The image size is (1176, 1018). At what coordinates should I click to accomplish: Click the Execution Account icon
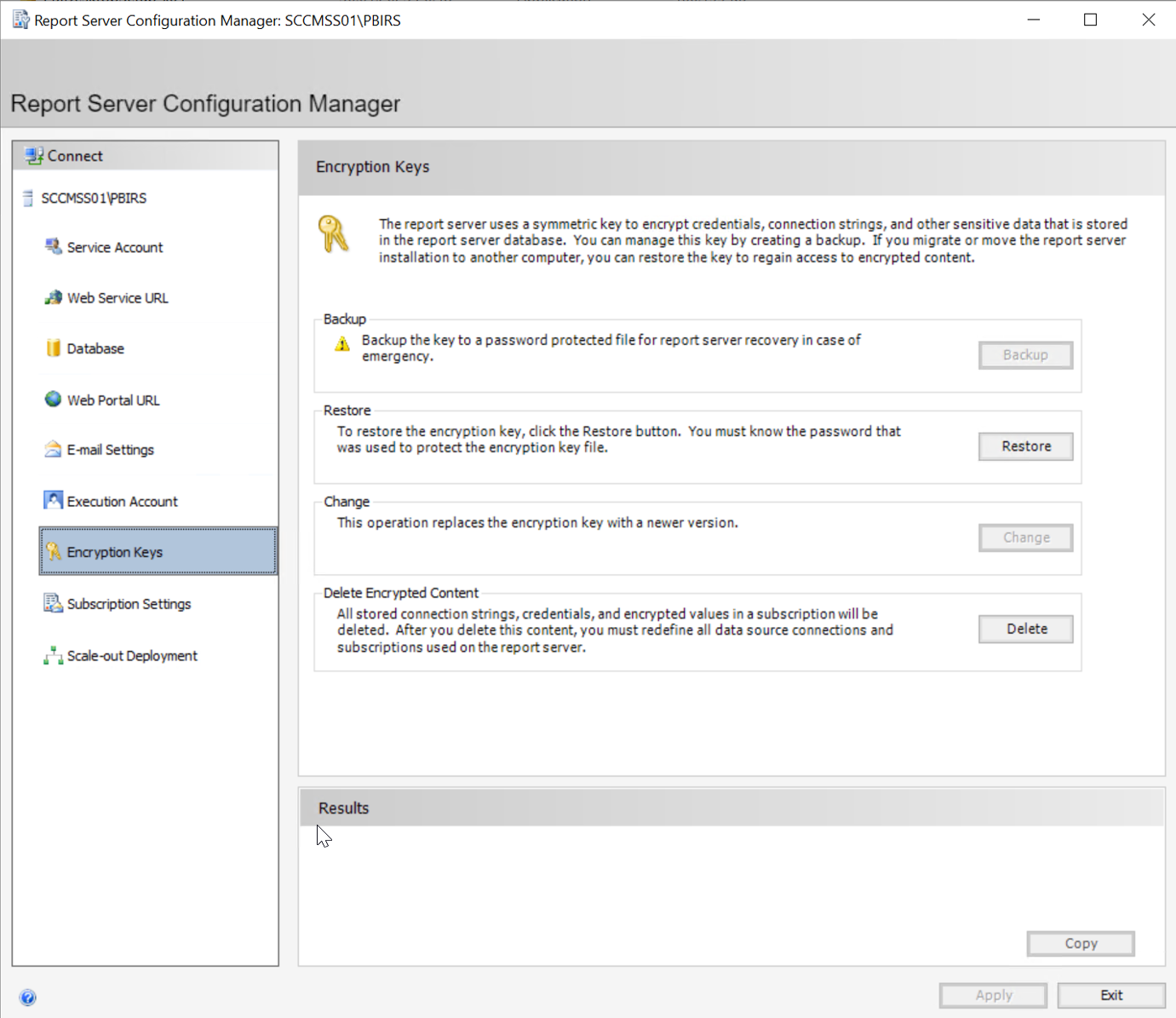53,500
